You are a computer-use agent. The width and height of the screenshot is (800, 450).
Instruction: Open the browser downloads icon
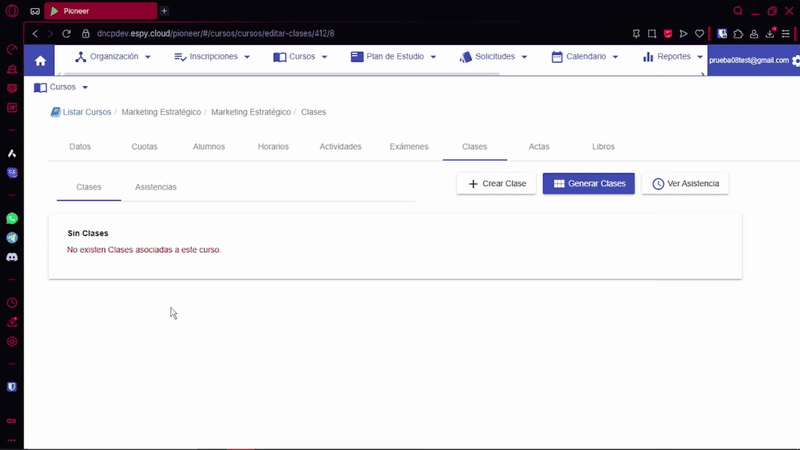769,33
